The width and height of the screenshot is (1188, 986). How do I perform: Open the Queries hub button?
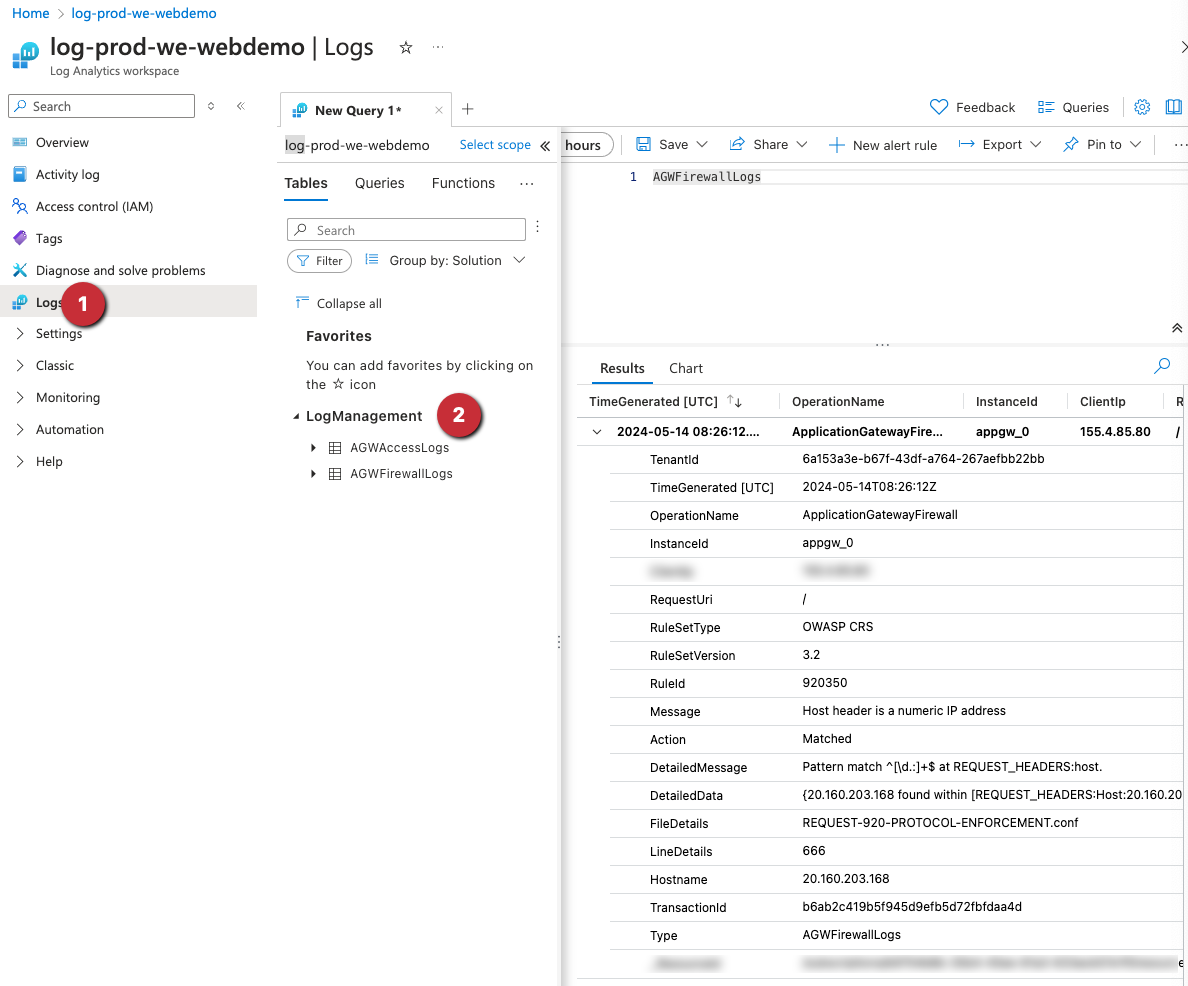point(1073,107)
